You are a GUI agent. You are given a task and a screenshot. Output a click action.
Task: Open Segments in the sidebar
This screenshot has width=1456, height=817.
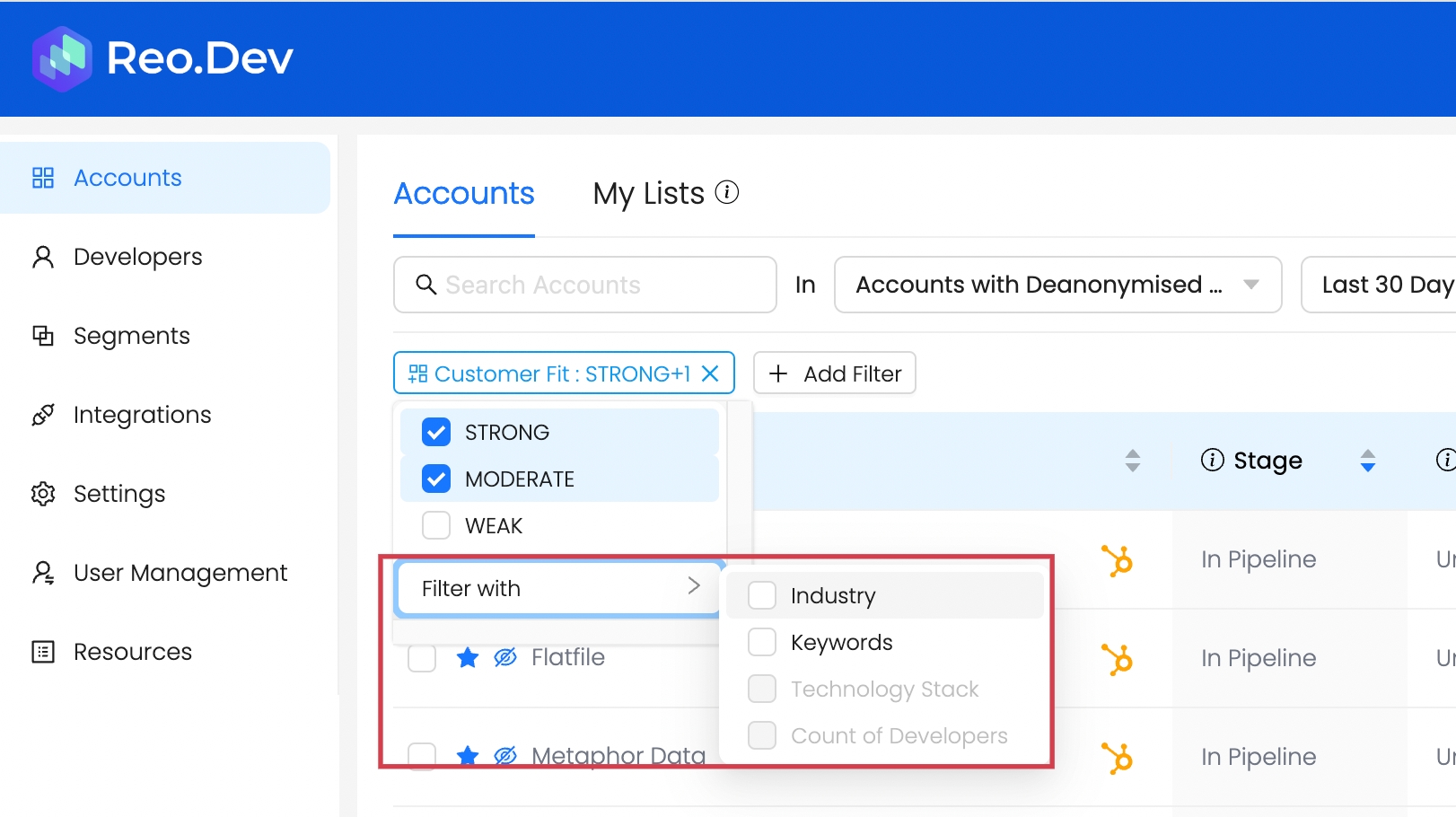click(x=131, y=336)
